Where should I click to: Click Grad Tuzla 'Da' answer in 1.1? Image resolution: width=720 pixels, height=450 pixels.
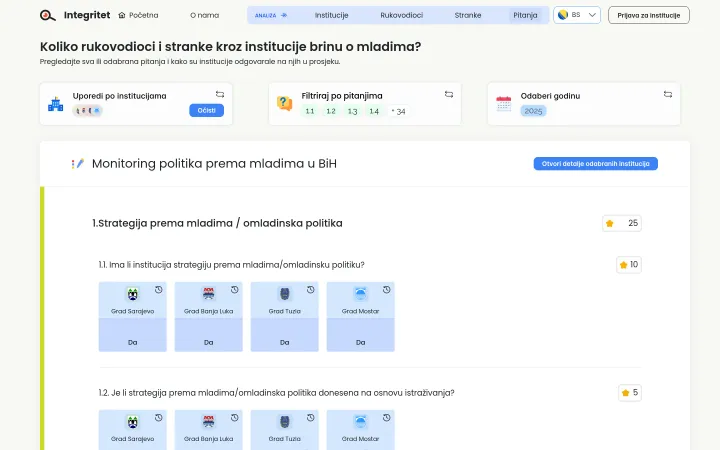(285, 342)
